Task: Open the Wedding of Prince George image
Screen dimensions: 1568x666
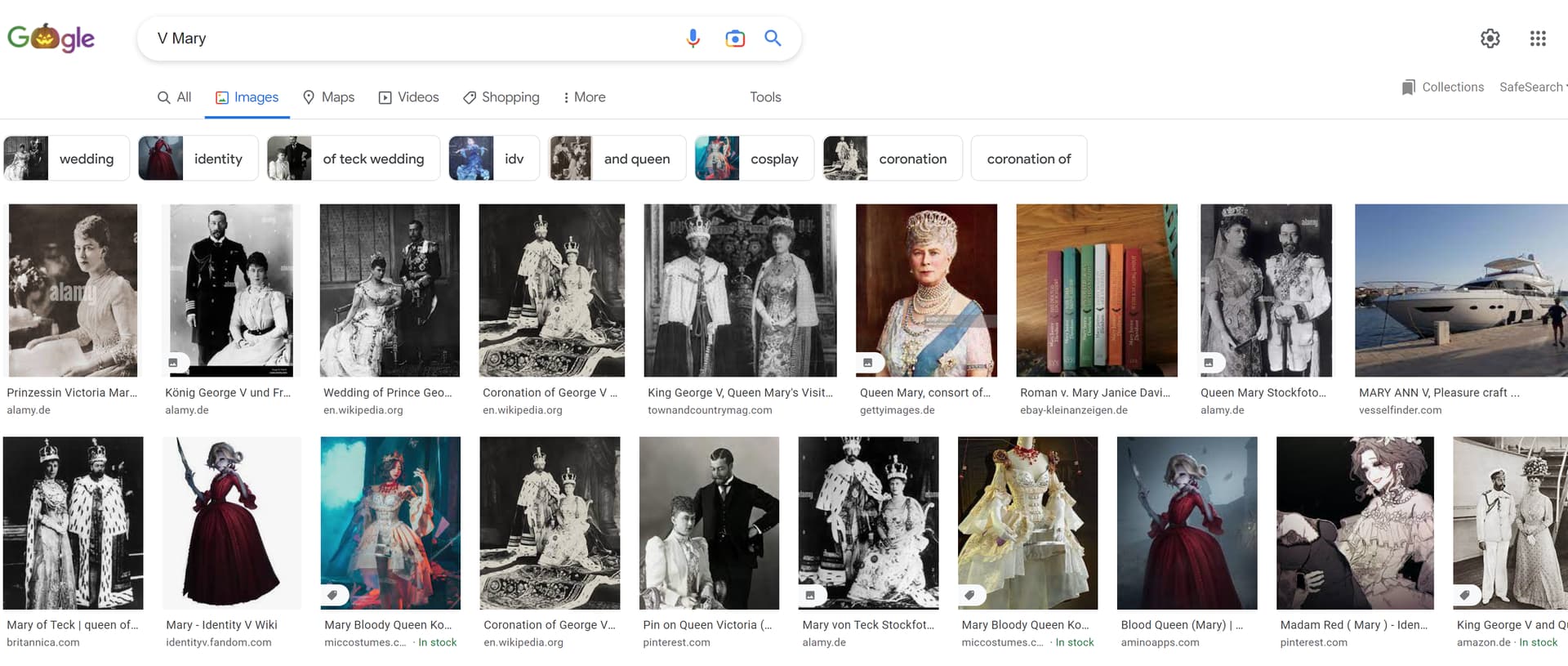Action: pyautogui.click(x=390, y=290)
